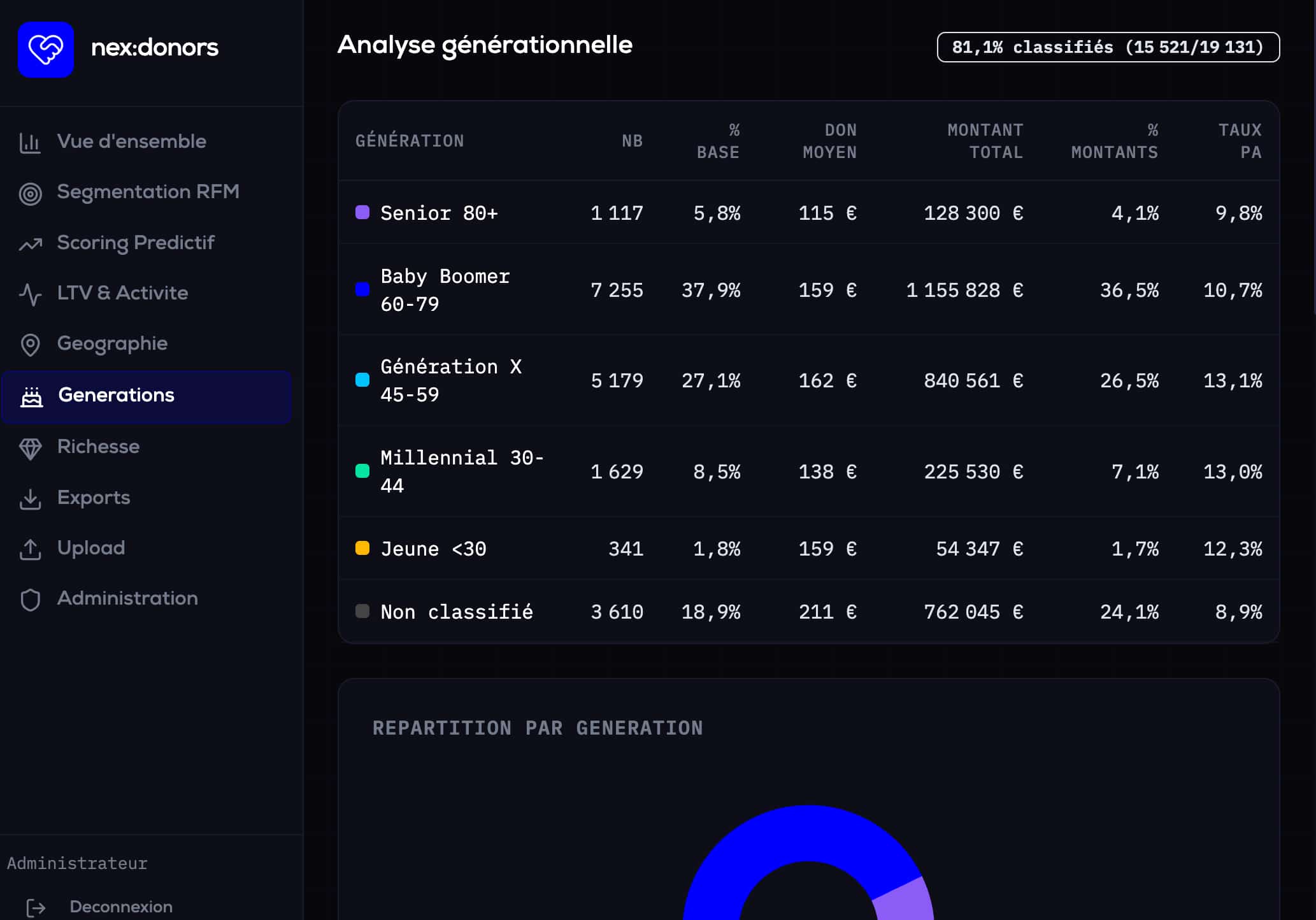Click the 7 255 donor count

pos(617,290)
